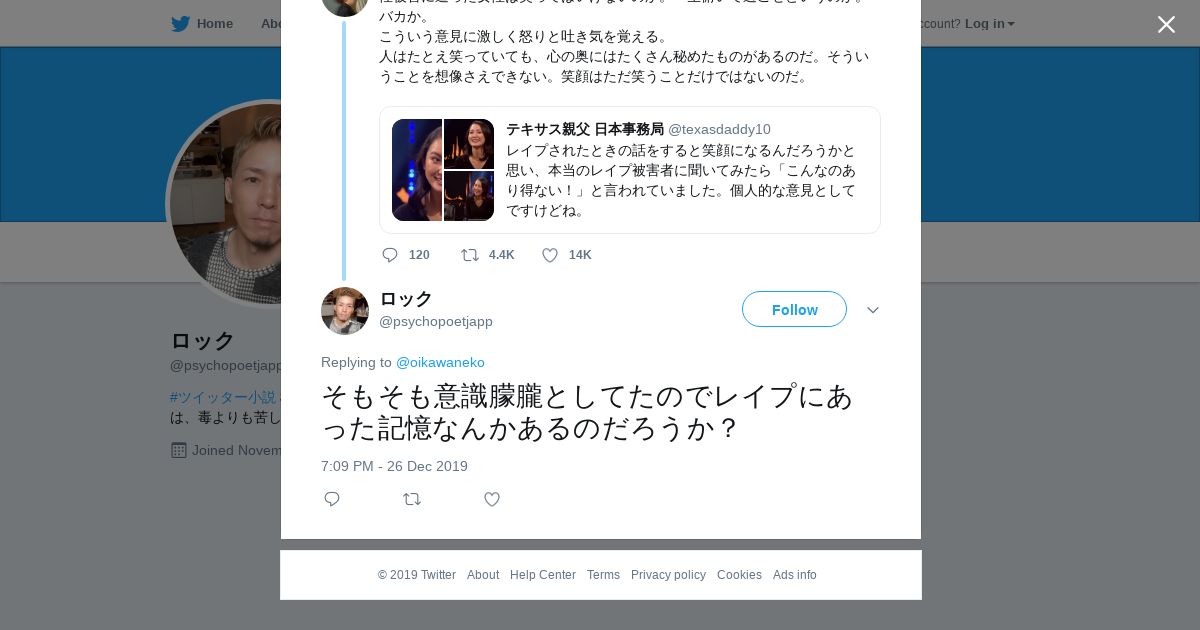Image resolution: width=1200 pixels, height=630 pixels.
Task: Like ロック's tweet with heart icon
Action: [492, 499]
